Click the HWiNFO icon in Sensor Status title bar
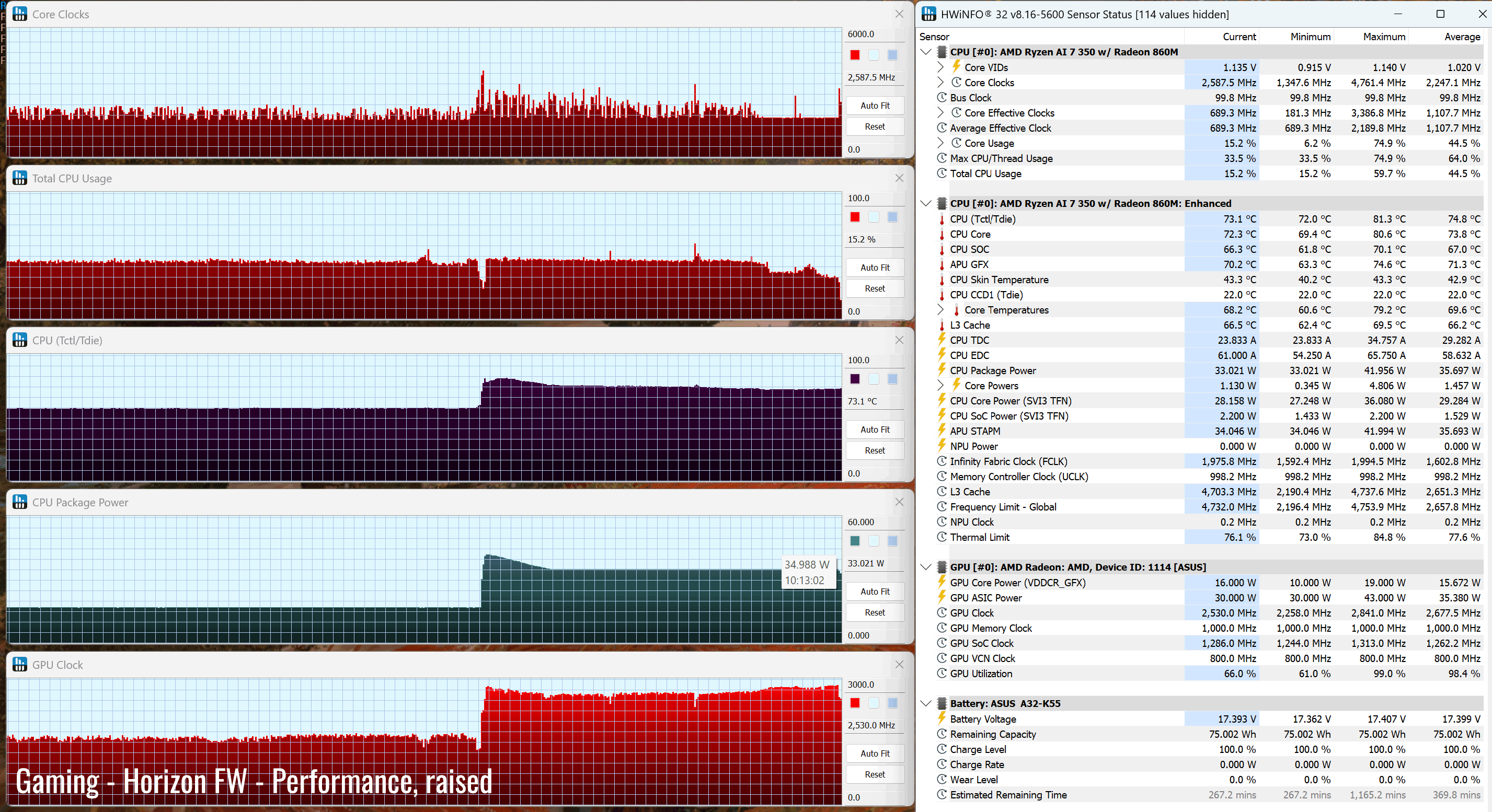This screenshot has height=812, width=1492. (x=928, y=14)
